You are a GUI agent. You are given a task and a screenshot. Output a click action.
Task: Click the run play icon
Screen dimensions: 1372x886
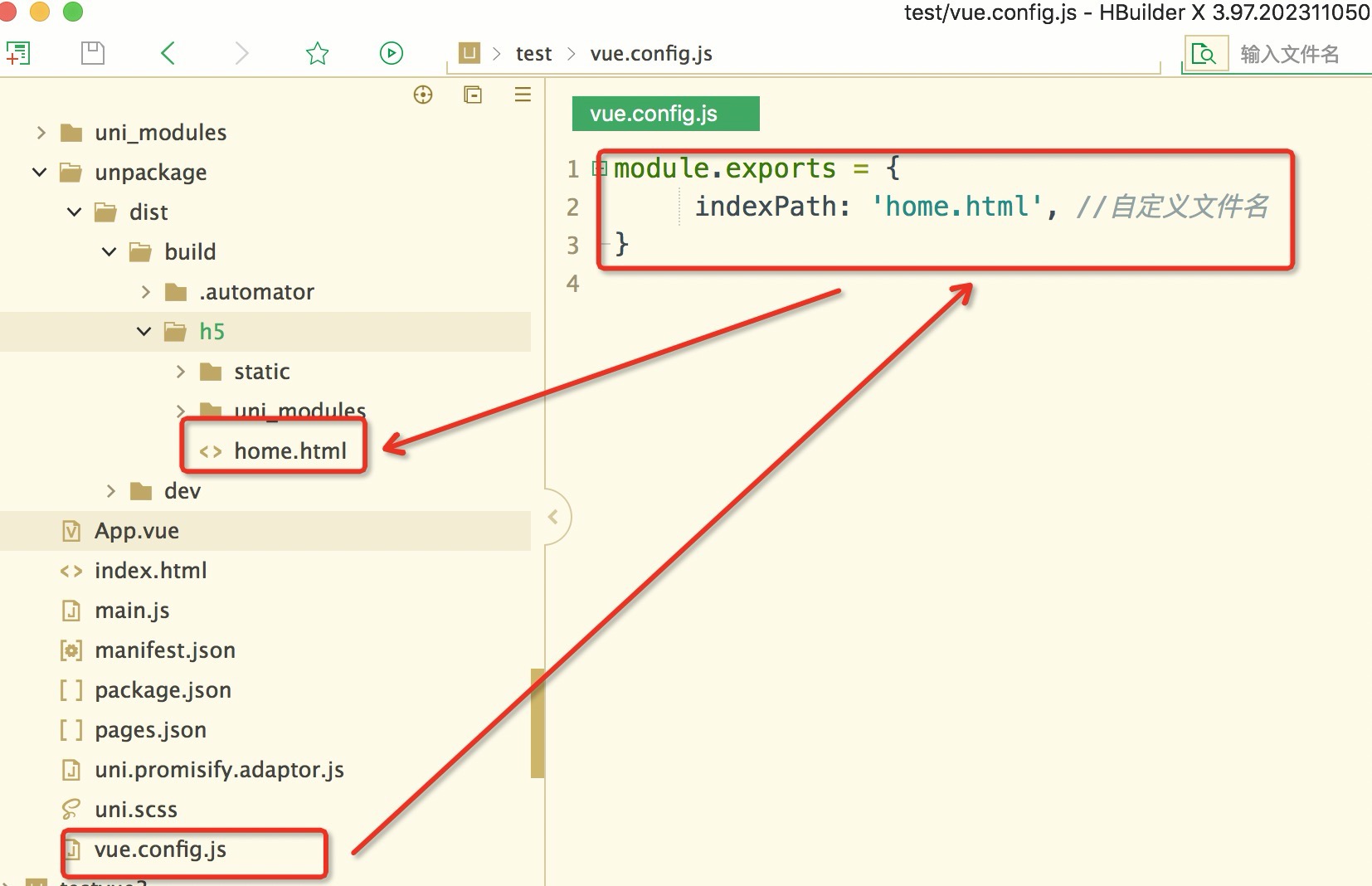click(391, 54)
